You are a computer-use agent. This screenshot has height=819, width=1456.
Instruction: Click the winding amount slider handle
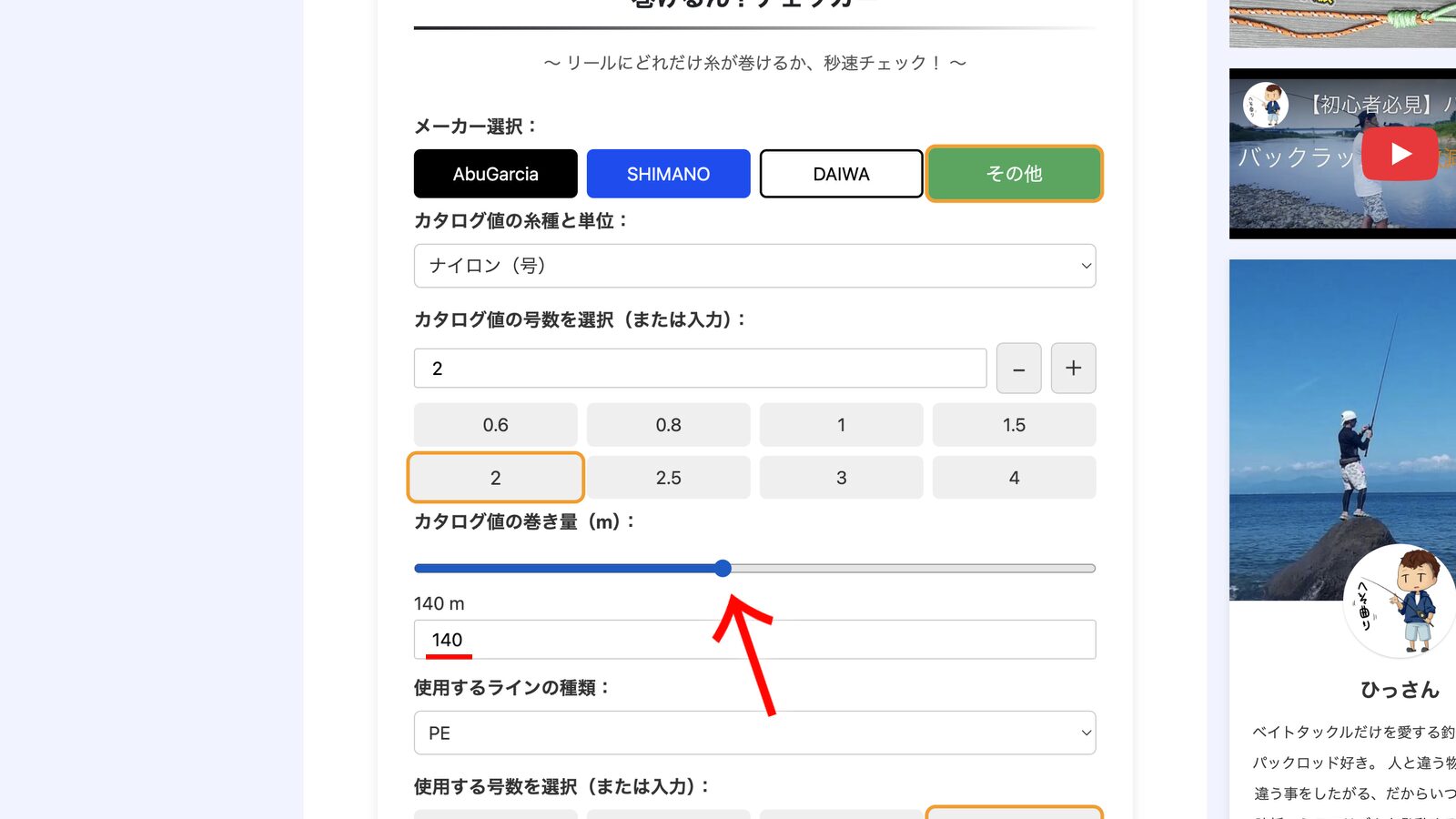723,569
